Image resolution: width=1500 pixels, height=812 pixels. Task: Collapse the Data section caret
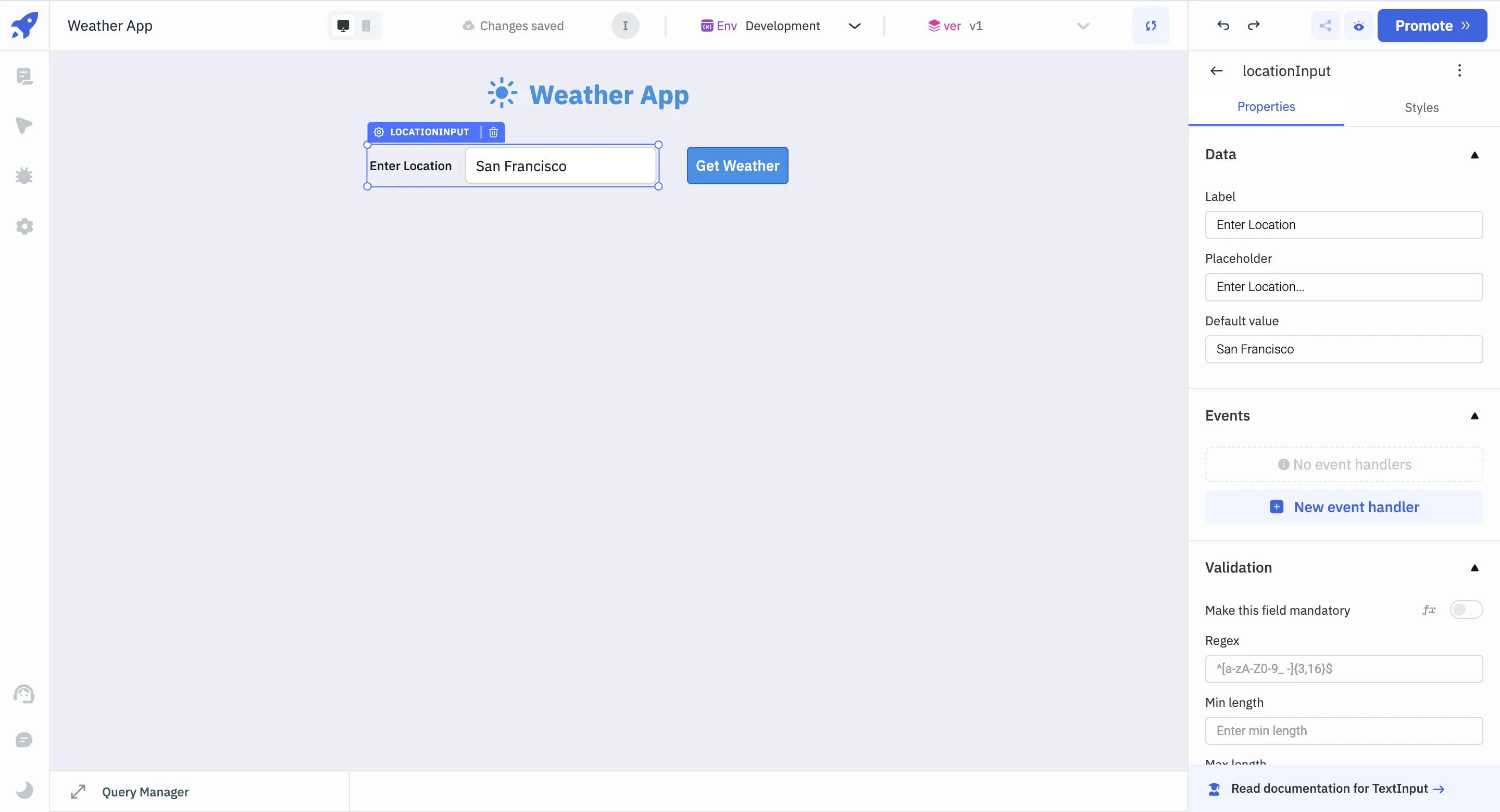pyautogui.click(x=1474, y=155)
